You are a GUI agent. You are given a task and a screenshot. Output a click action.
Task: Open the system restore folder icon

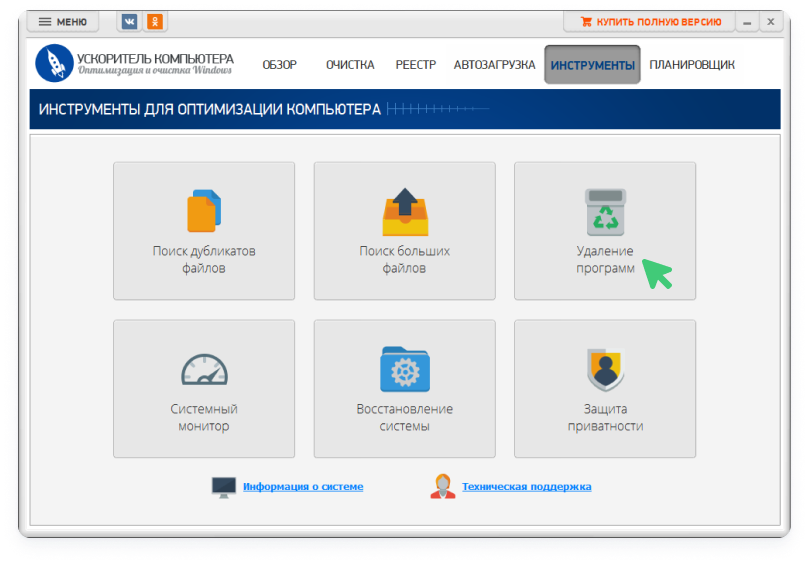point(405,369)
